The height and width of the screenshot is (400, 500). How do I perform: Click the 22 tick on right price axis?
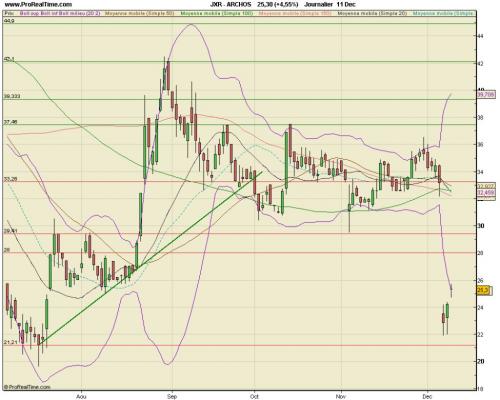tap(480, 335)
